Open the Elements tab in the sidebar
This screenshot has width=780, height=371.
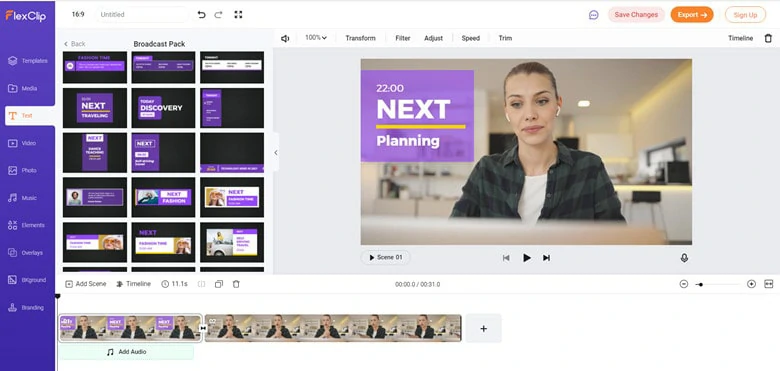tap(27, 225)
